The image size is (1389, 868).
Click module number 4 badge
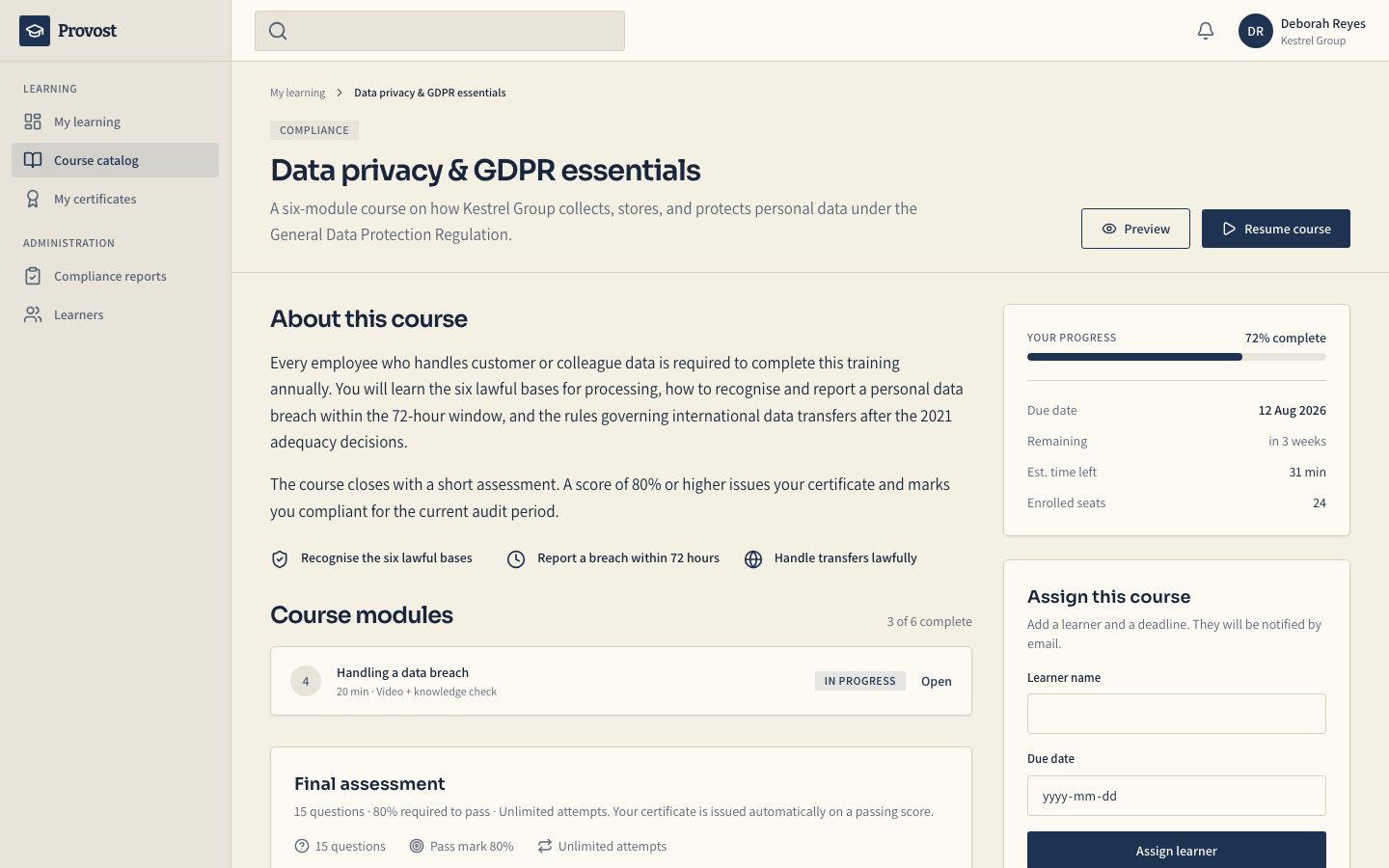pyautogui.click(x=306, y=681)
